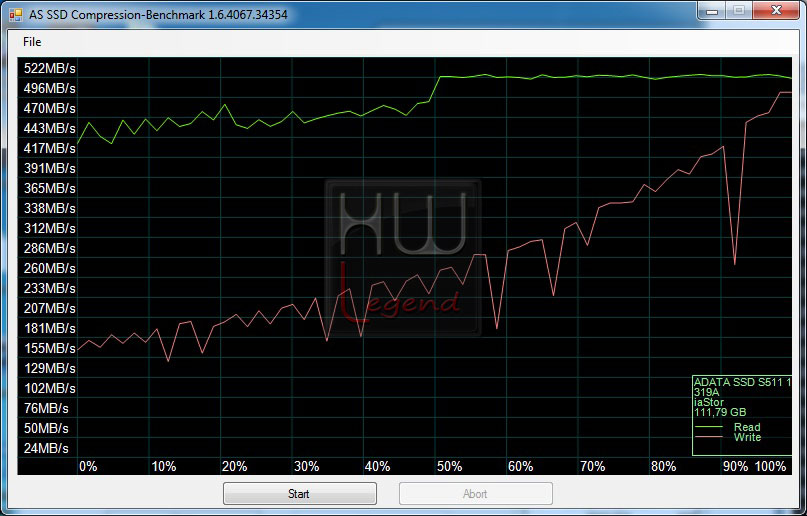Image resolution: width=807 pixels, height=516 pixels.
Task: Click the 286MB/s axis label
Action: pos(49,248)
